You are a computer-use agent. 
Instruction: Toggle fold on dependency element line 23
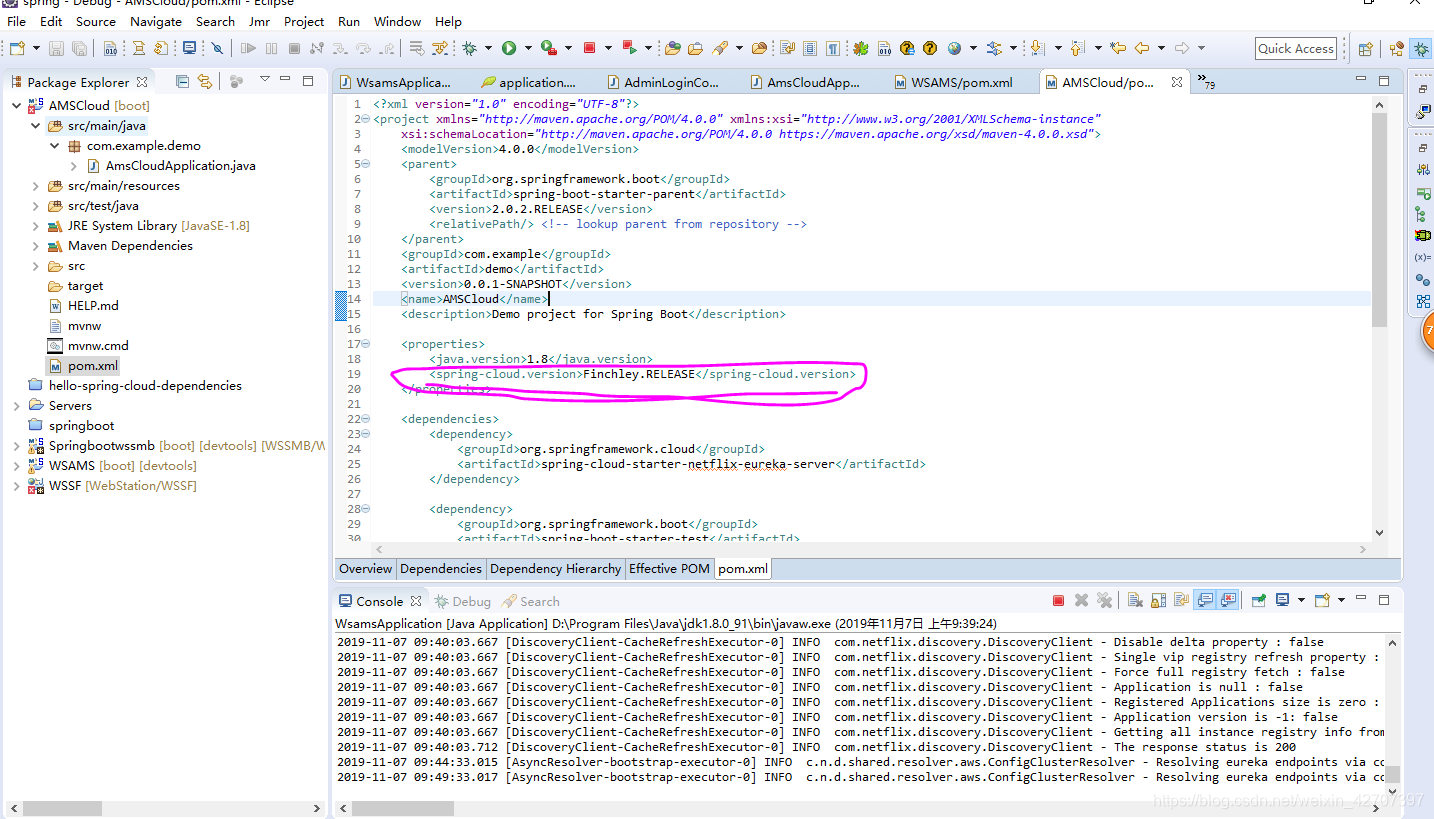coord(366,434)
